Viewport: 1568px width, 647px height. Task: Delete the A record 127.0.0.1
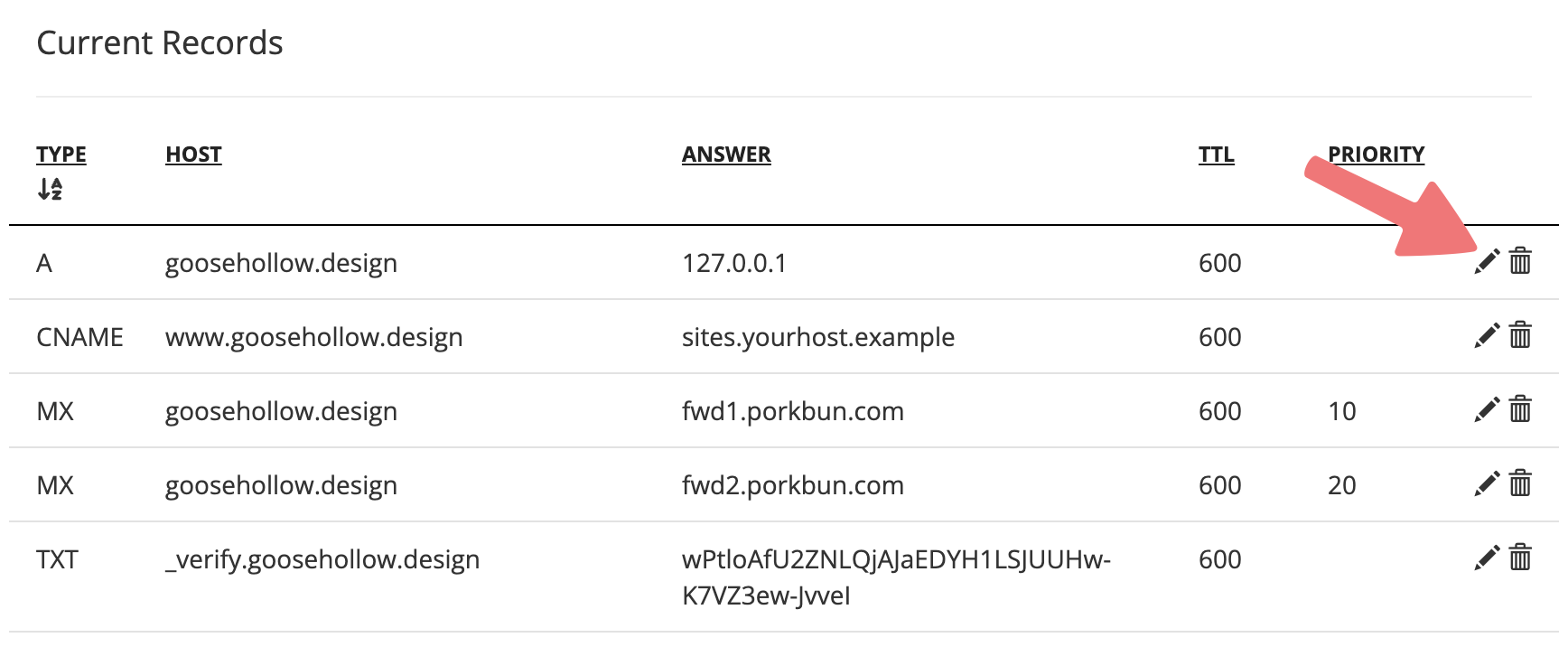1521,261
